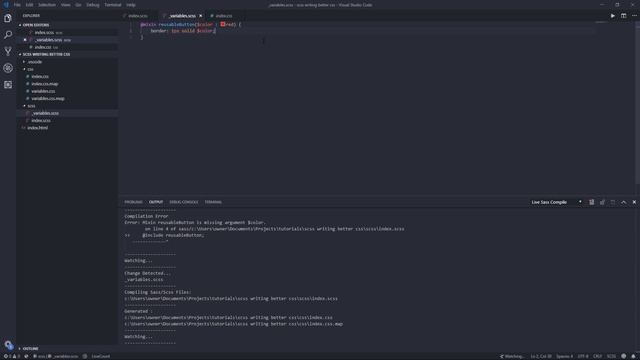Close the _variables.scss editor tab
The image size is (640, 360).
(x=200, y=16)
